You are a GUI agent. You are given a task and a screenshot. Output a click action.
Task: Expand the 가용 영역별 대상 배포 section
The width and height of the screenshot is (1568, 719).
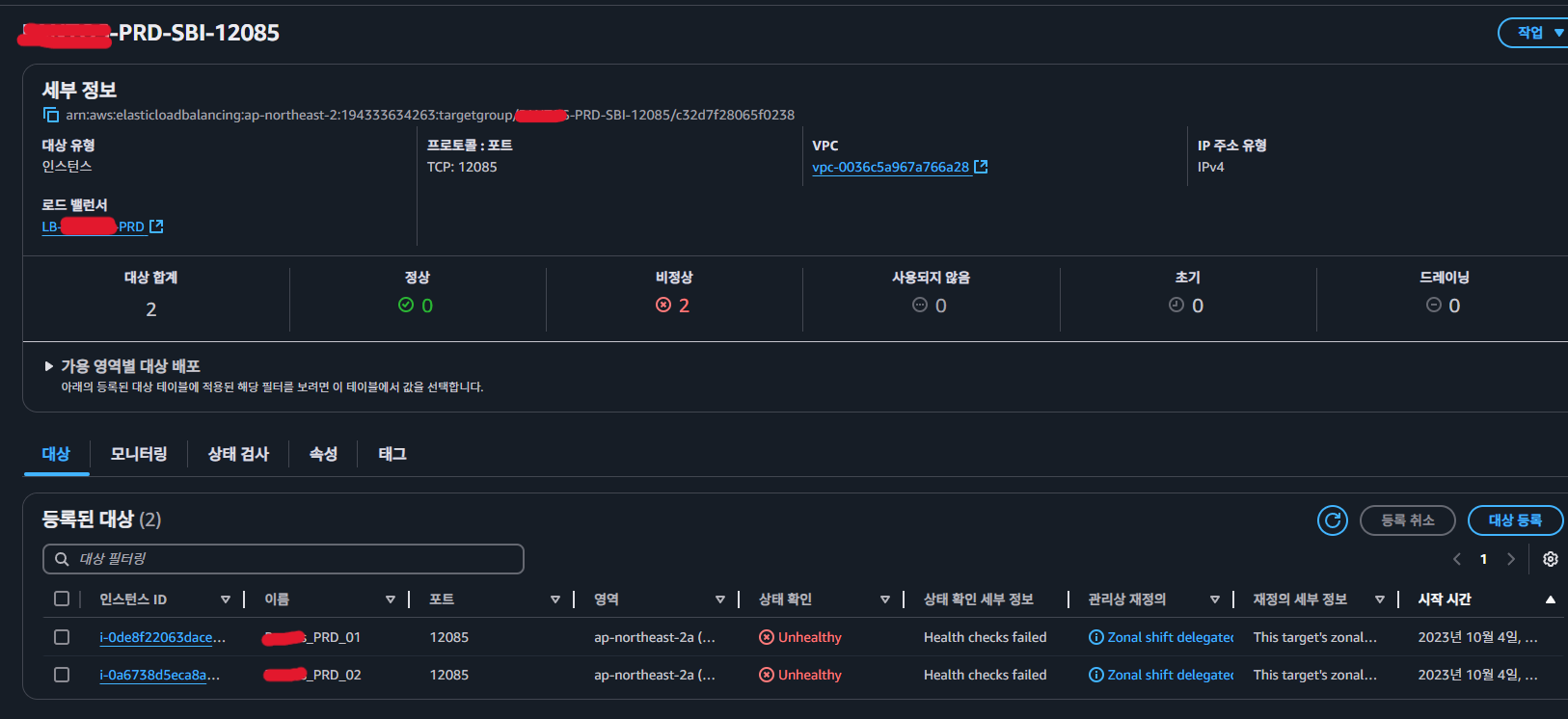pyautogui.click(x=49, y=366)
